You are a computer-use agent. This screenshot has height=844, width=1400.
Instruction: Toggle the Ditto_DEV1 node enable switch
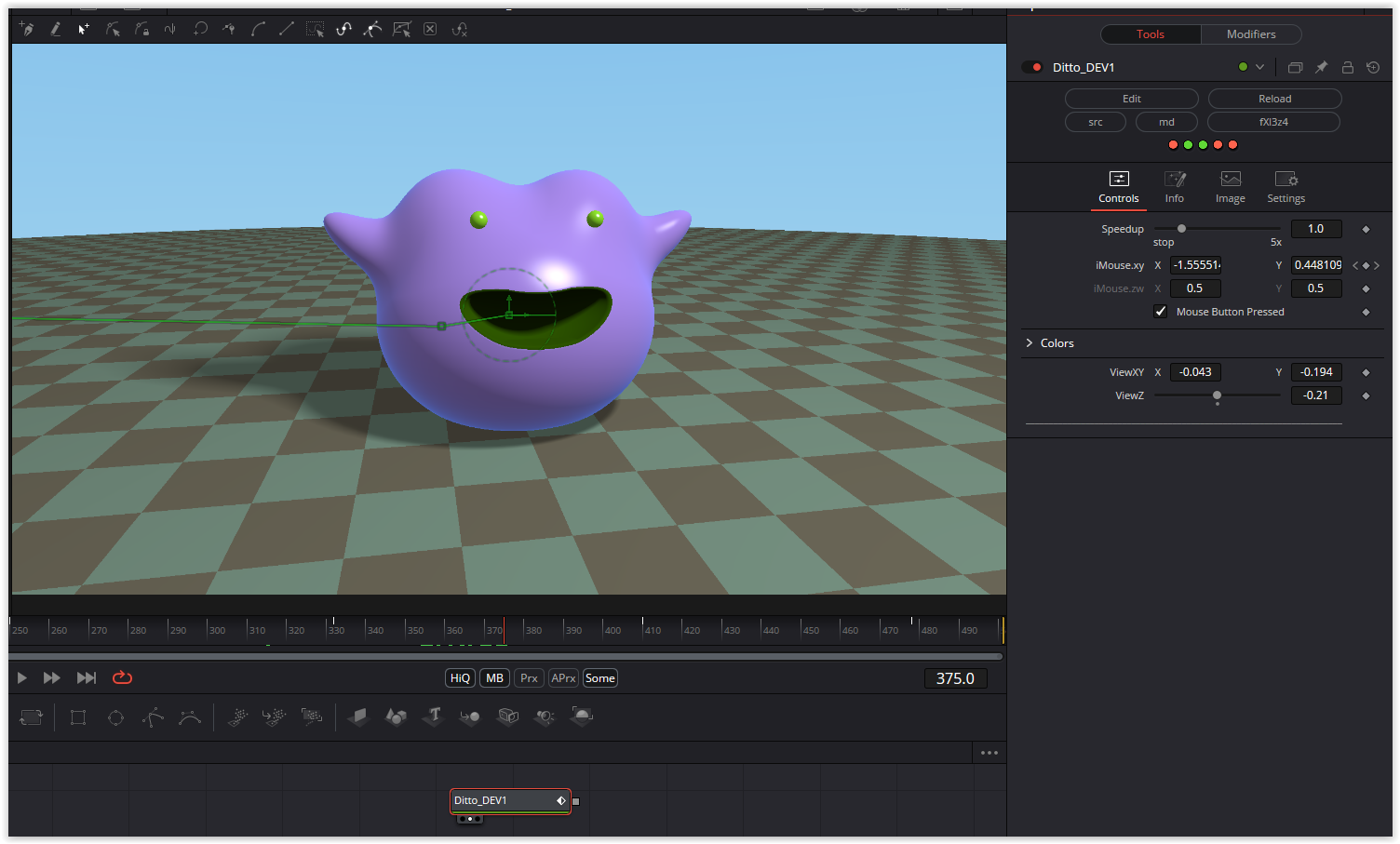tap(1031, 67)
